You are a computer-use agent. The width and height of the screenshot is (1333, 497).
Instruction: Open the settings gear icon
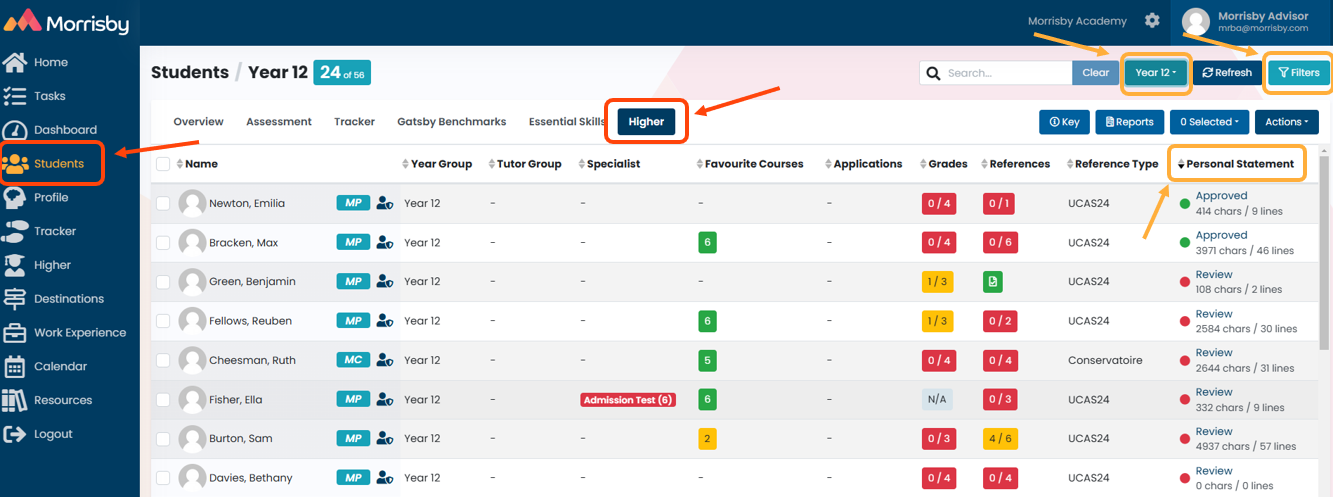tap(1152, 20)
